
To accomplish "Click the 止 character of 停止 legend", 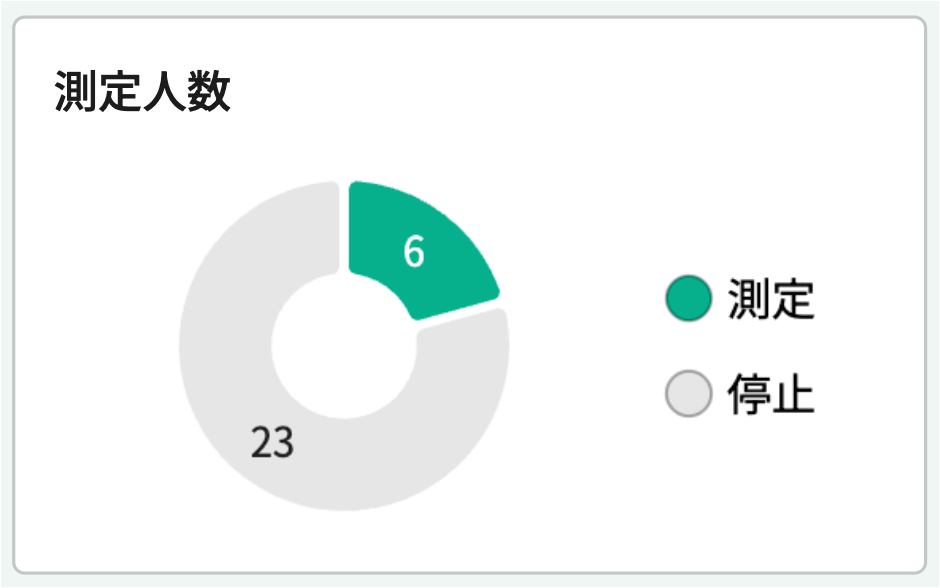I will tap(793, 394).
